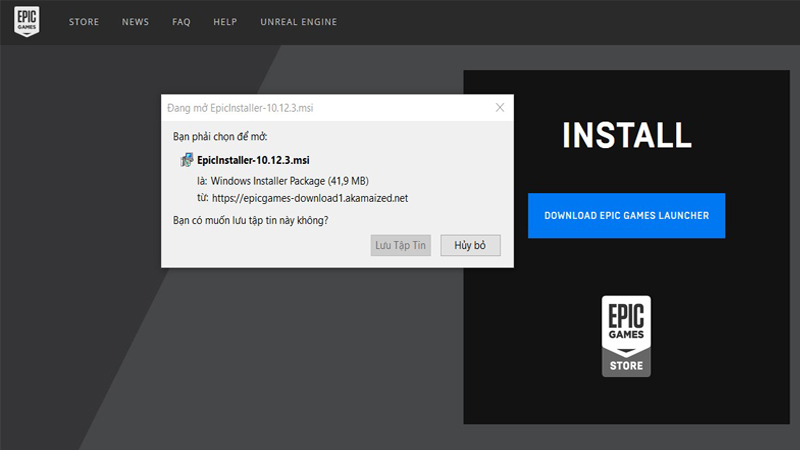Open the FAQ navigation link

tap(181, 22)
